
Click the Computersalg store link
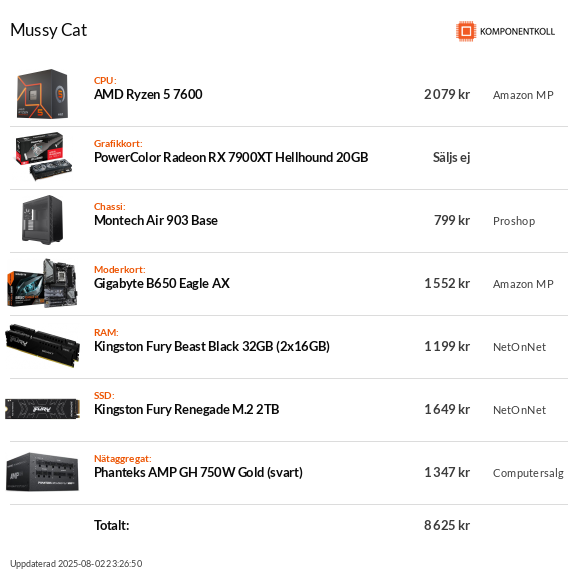(528, 473)
